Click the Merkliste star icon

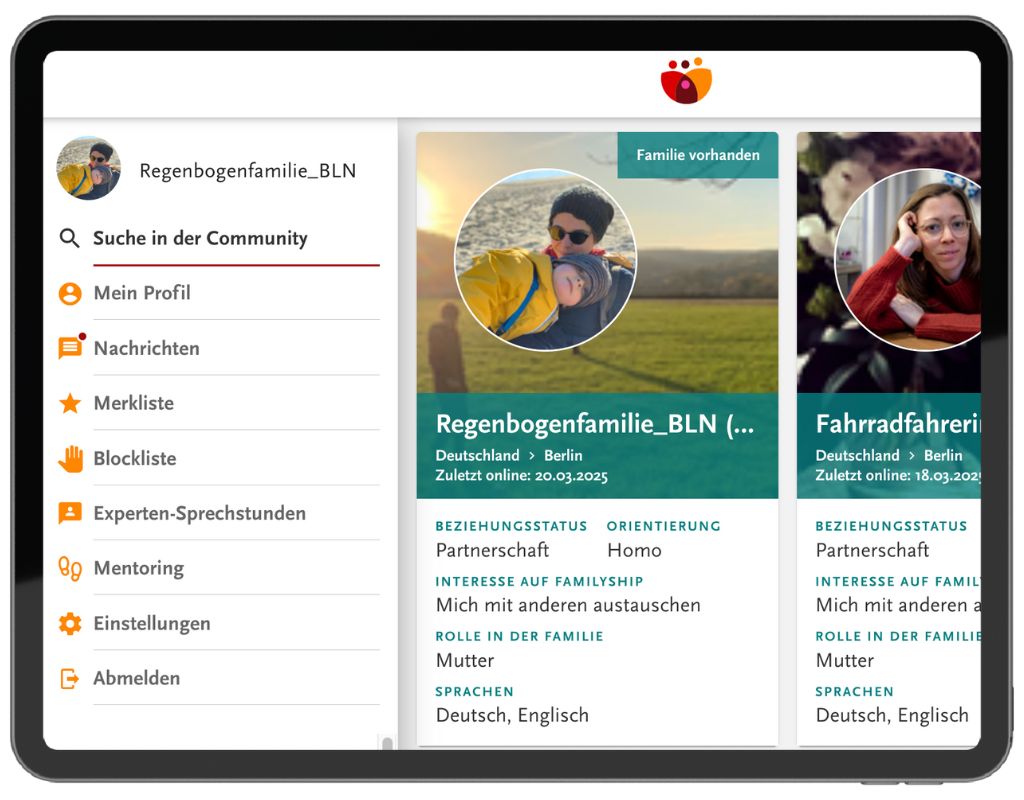70,403
